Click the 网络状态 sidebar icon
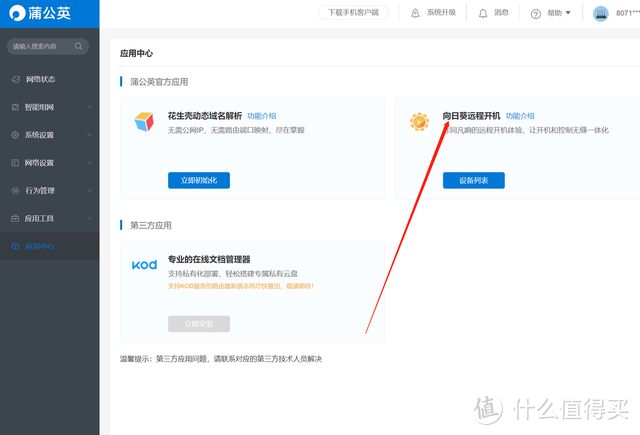Viewport: 640px width, 435px height. [x=16, y=79]
